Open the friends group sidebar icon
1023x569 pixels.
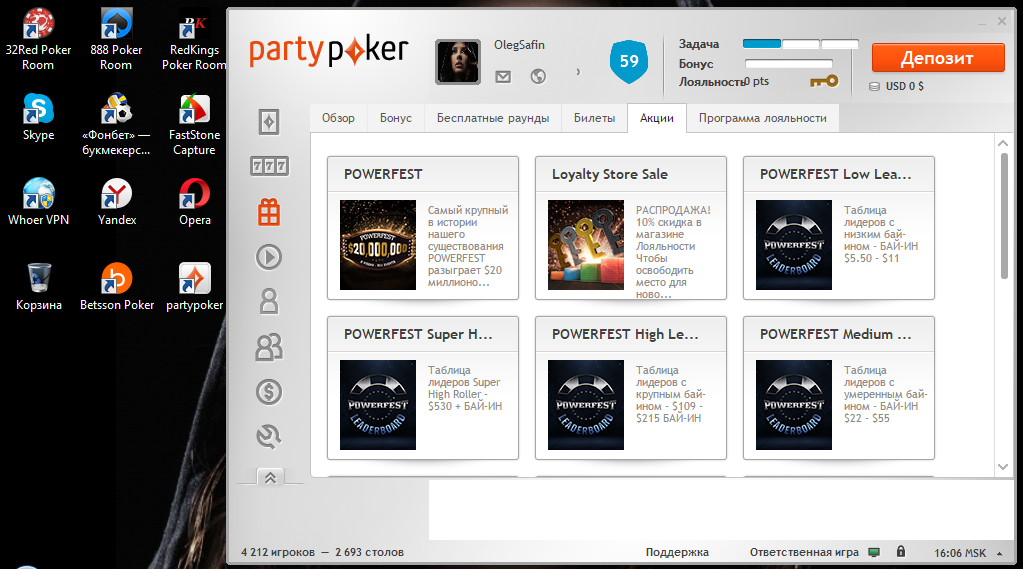(269, 347)
